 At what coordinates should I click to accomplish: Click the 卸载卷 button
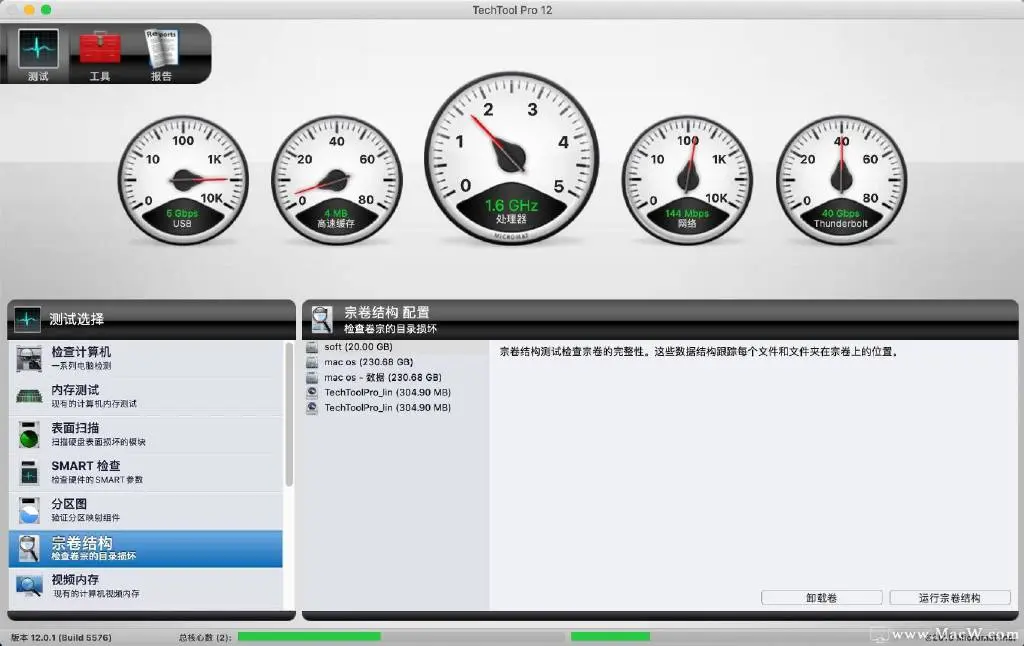tap(822, 598)
